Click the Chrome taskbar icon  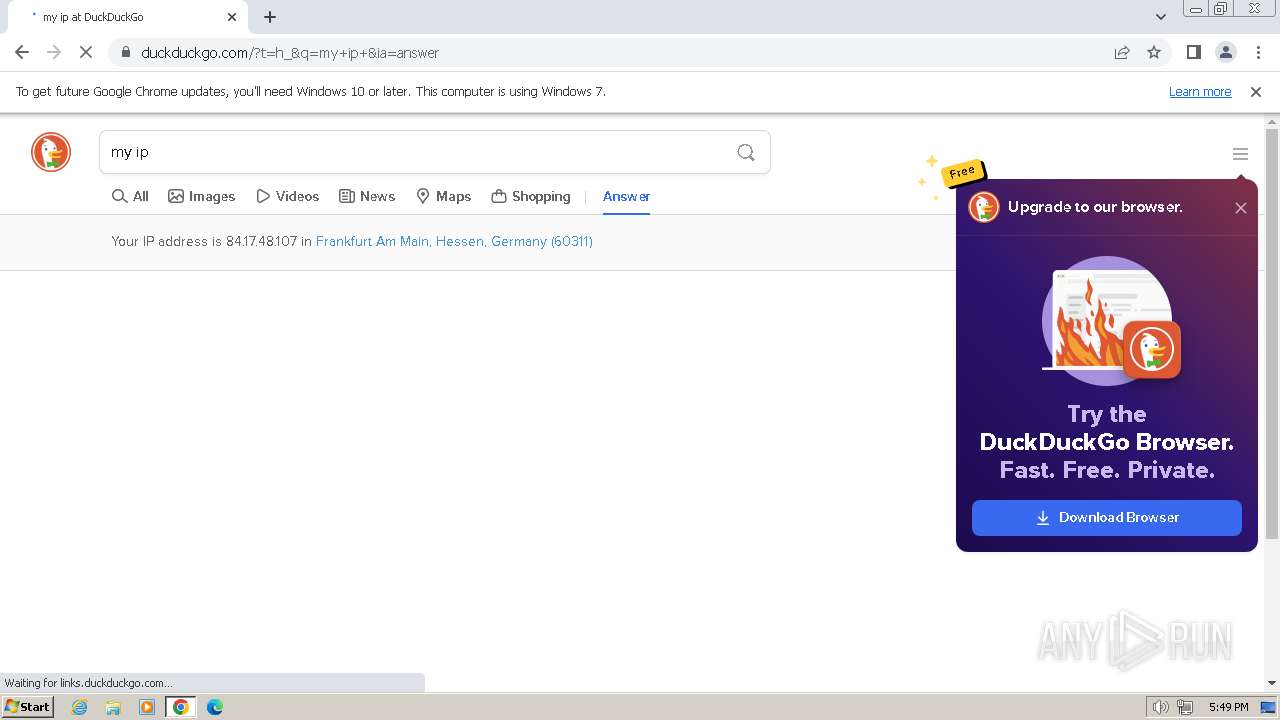point(181,707)
